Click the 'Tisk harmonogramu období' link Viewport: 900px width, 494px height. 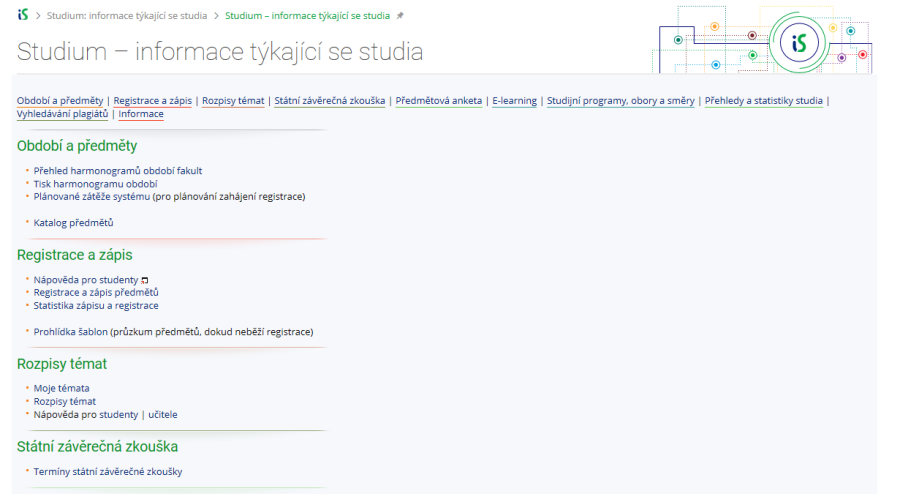coord(95,184)
